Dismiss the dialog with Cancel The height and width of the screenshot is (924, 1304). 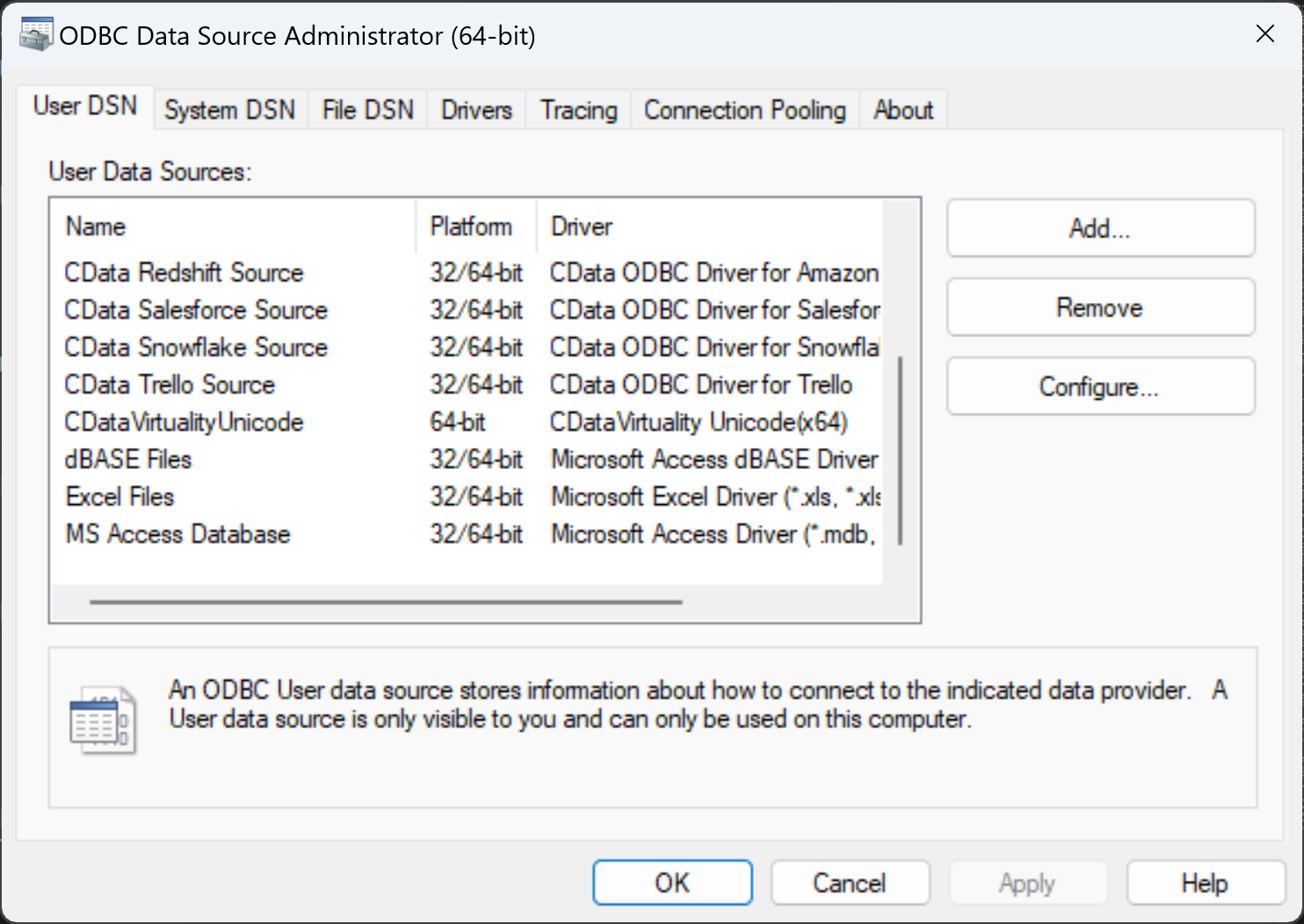coord(850,883)
